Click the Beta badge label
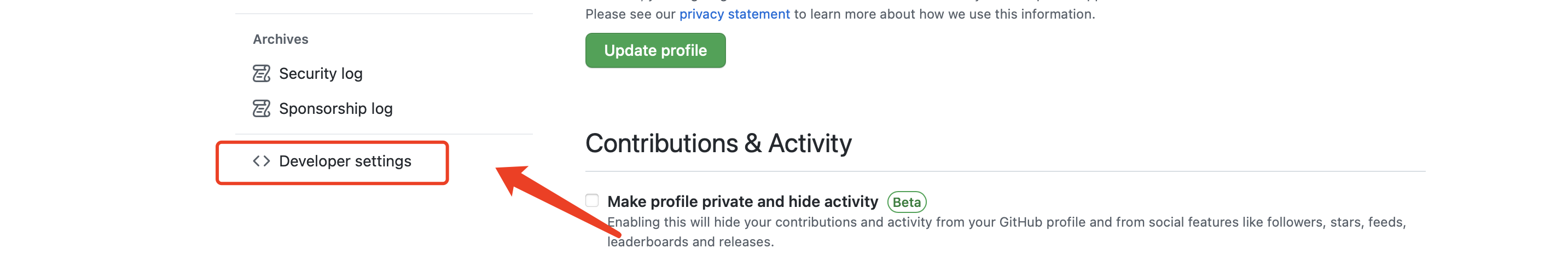The height and width of the screenshot is (254, 1568). 907,202
